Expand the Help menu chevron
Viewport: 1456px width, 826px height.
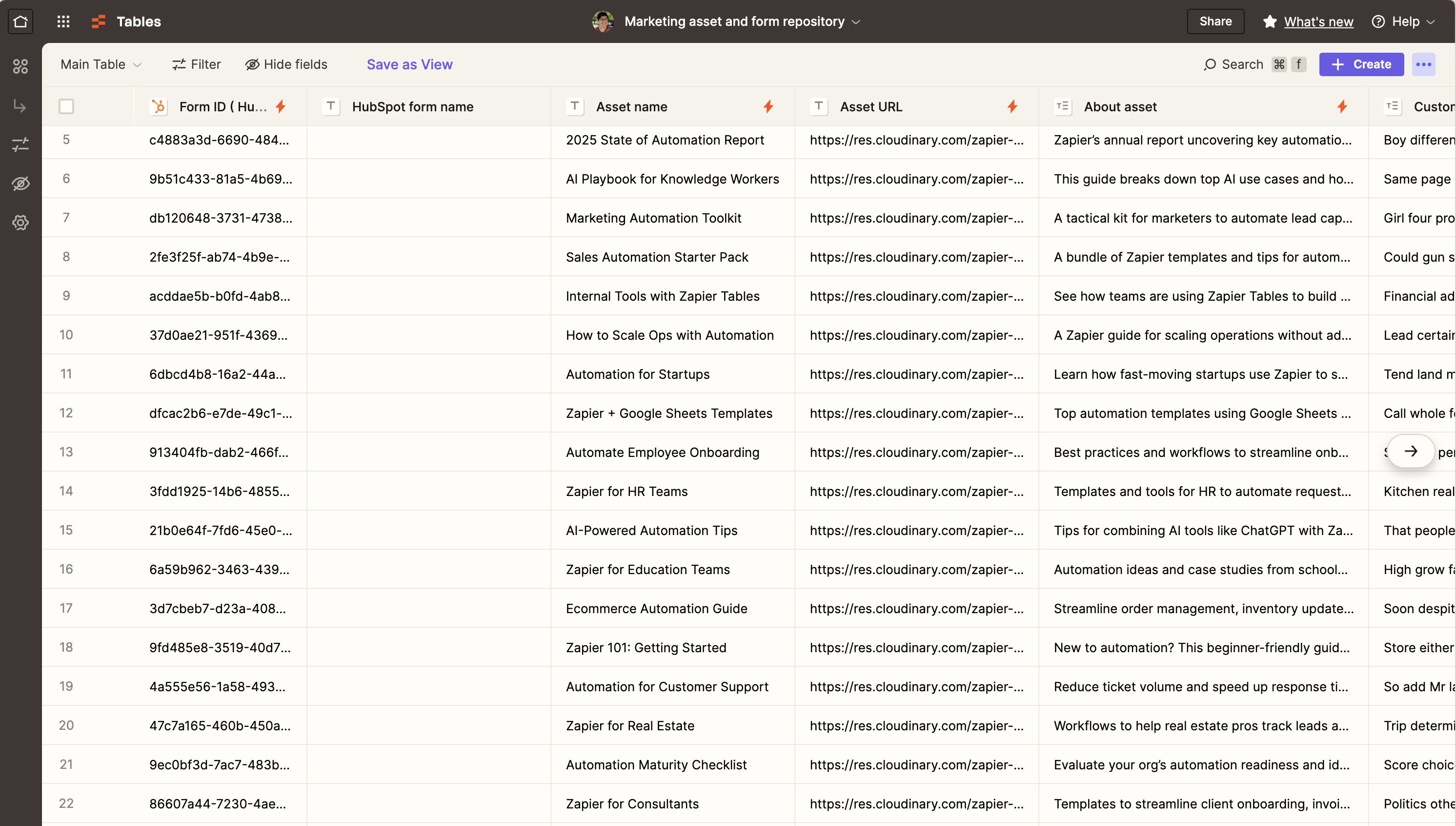tap(1431, 22)
